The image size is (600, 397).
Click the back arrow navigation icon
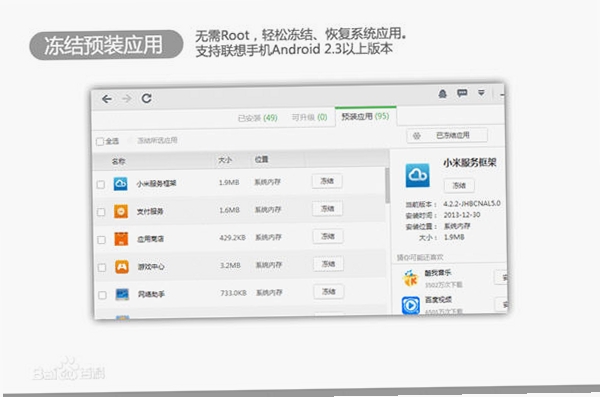click(x=107, y=99)
